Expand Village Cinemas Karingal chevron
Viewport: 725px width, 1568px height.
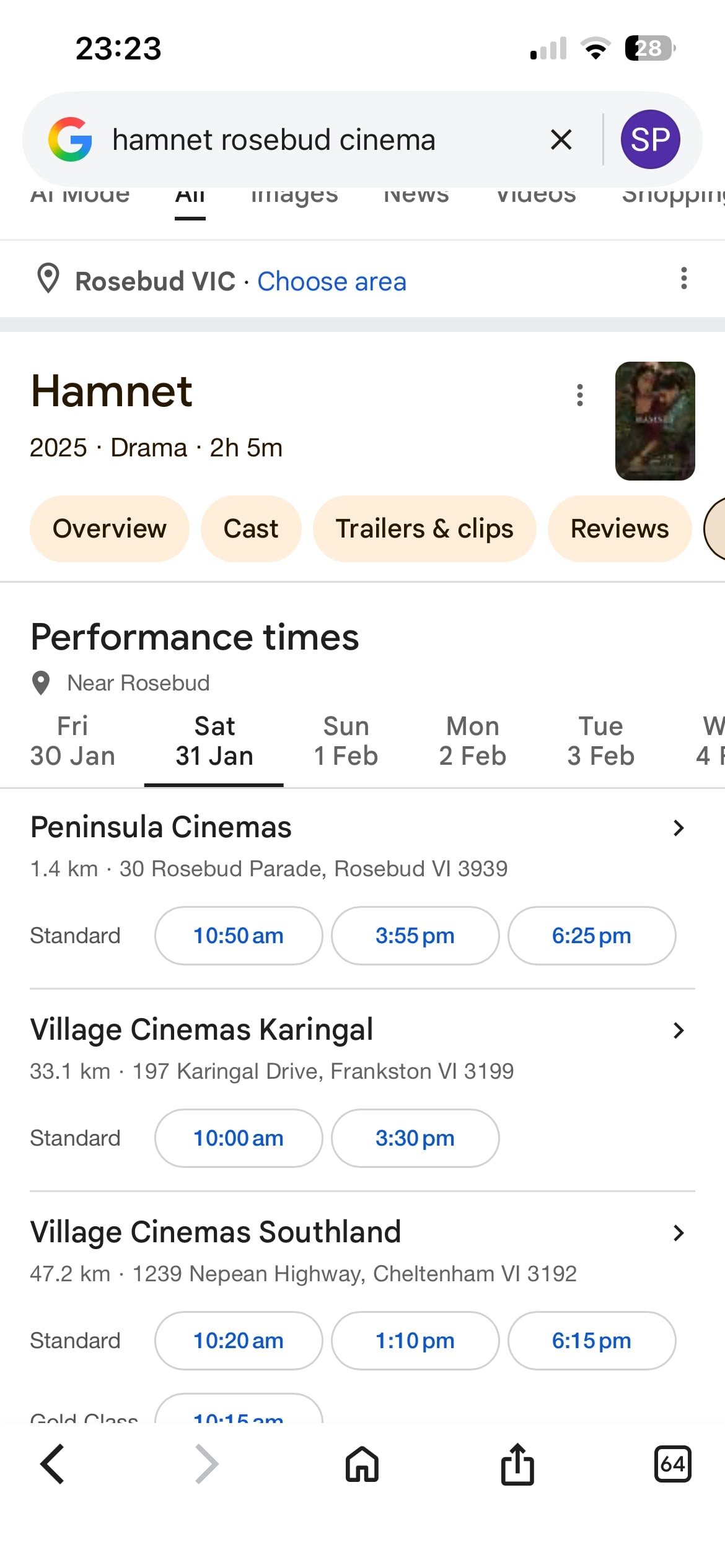[679, 1030]
